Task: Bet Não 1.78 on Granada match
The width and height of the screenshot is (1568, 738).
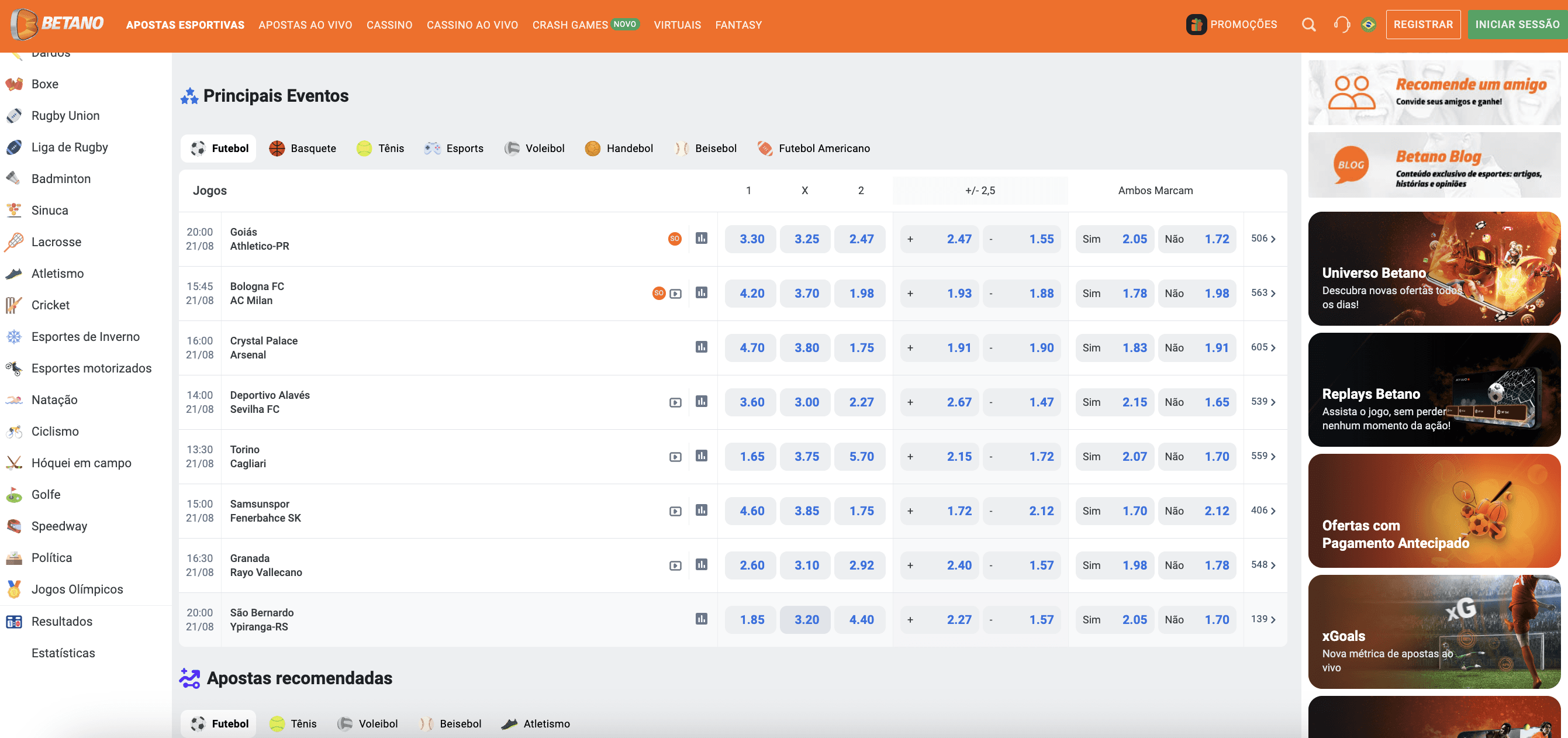Action: (x=1197, y=565)
